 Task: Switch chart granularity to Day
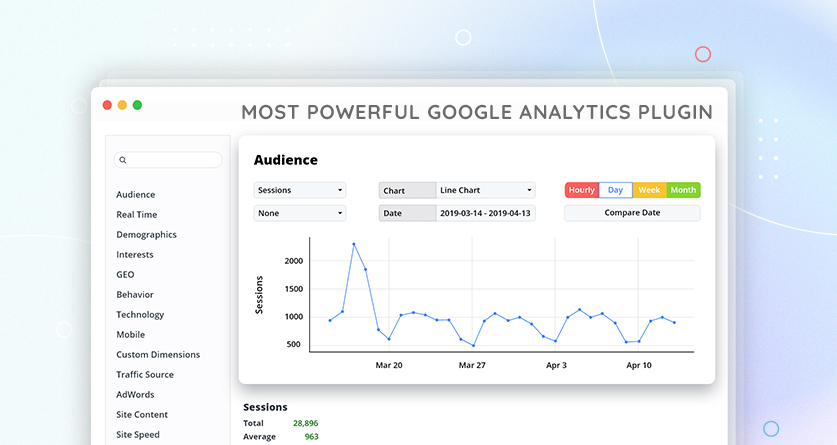(615, 190)
